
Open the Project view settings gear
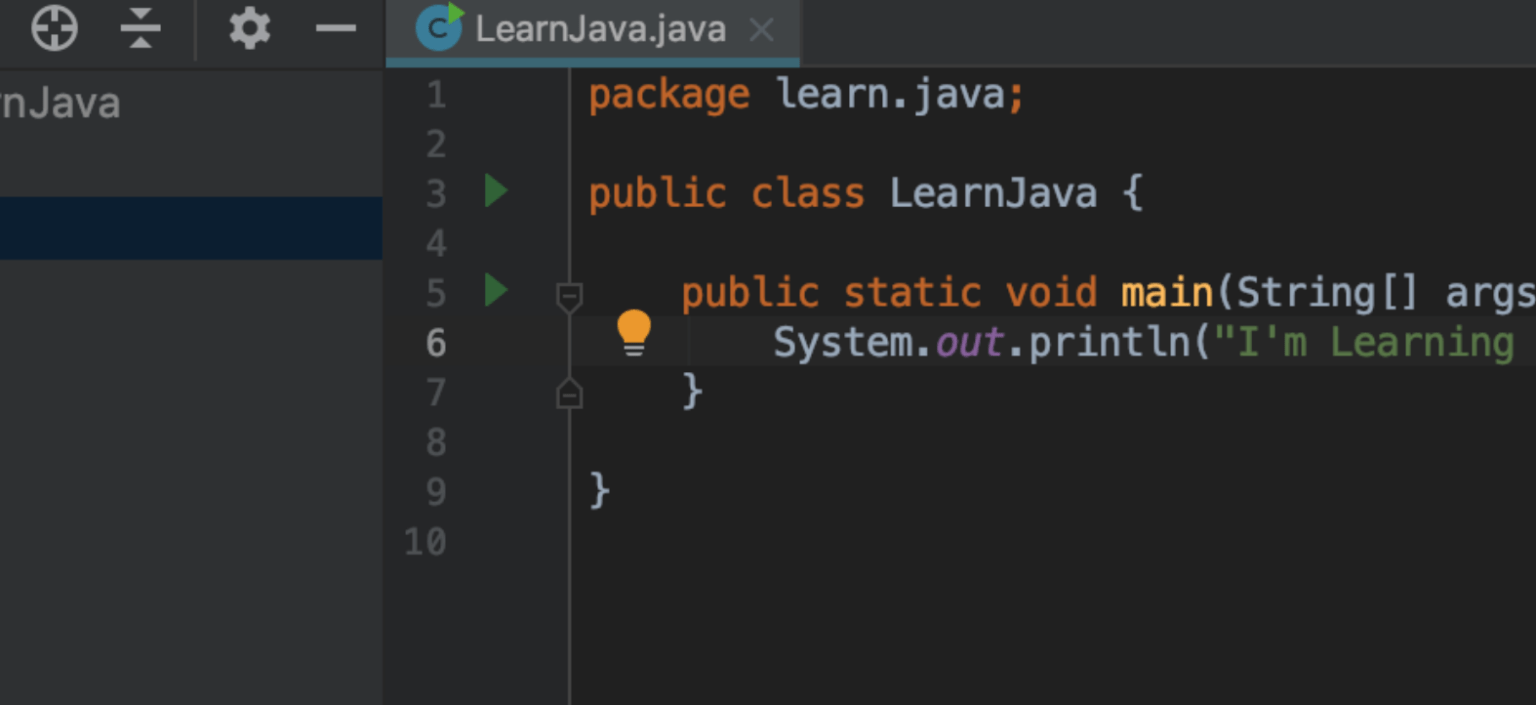[248, 29]
